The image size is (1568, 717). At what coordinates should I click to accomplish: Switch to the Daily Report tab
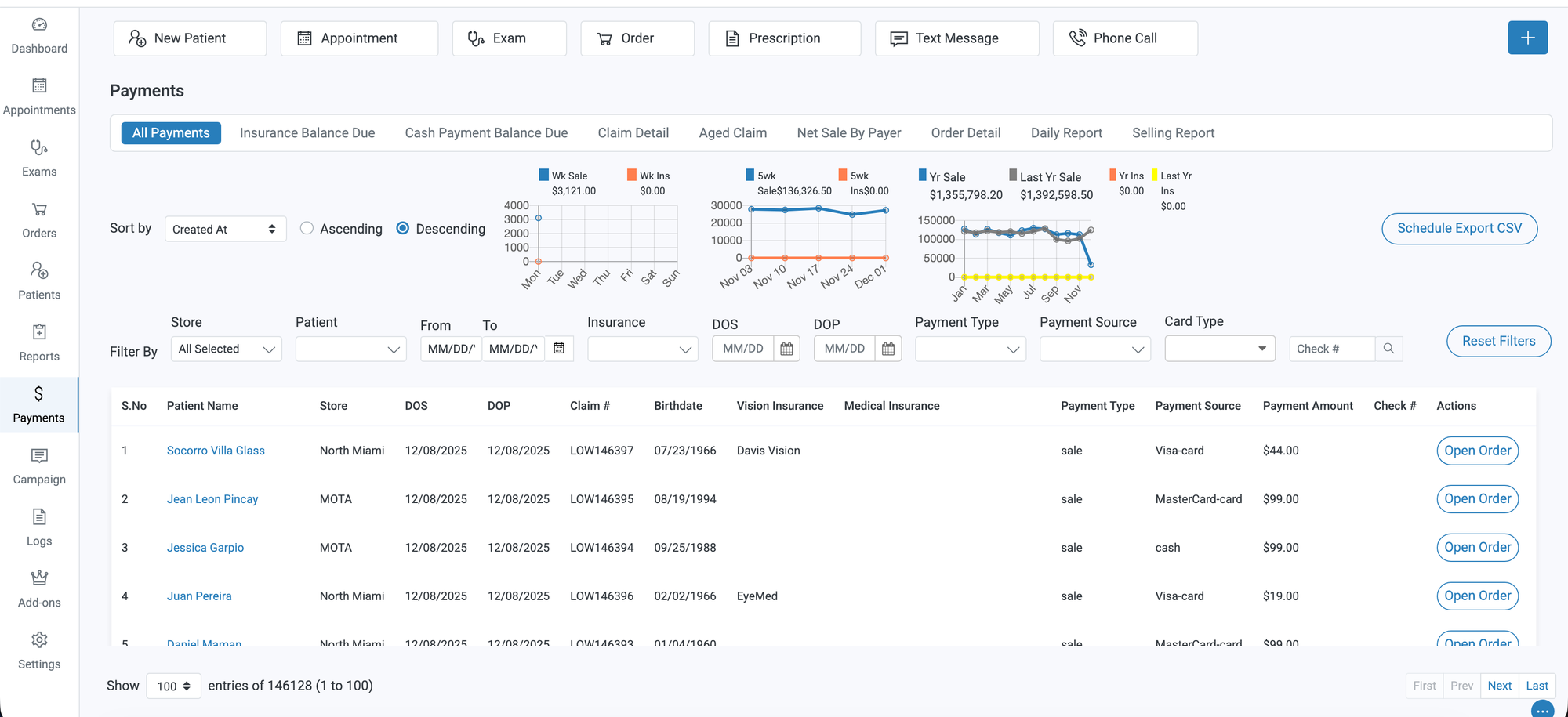[1065, 133]
